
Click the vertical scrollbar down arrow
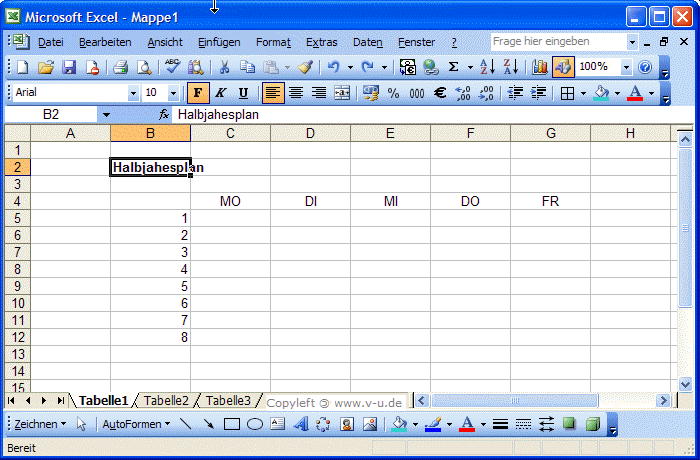685,384
